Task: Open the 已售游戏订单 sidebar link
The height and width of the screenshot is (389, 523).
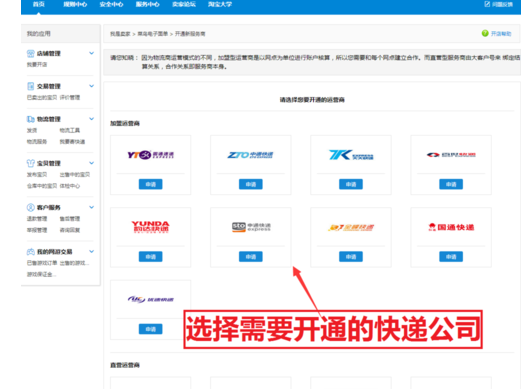Action: [42, 263]
